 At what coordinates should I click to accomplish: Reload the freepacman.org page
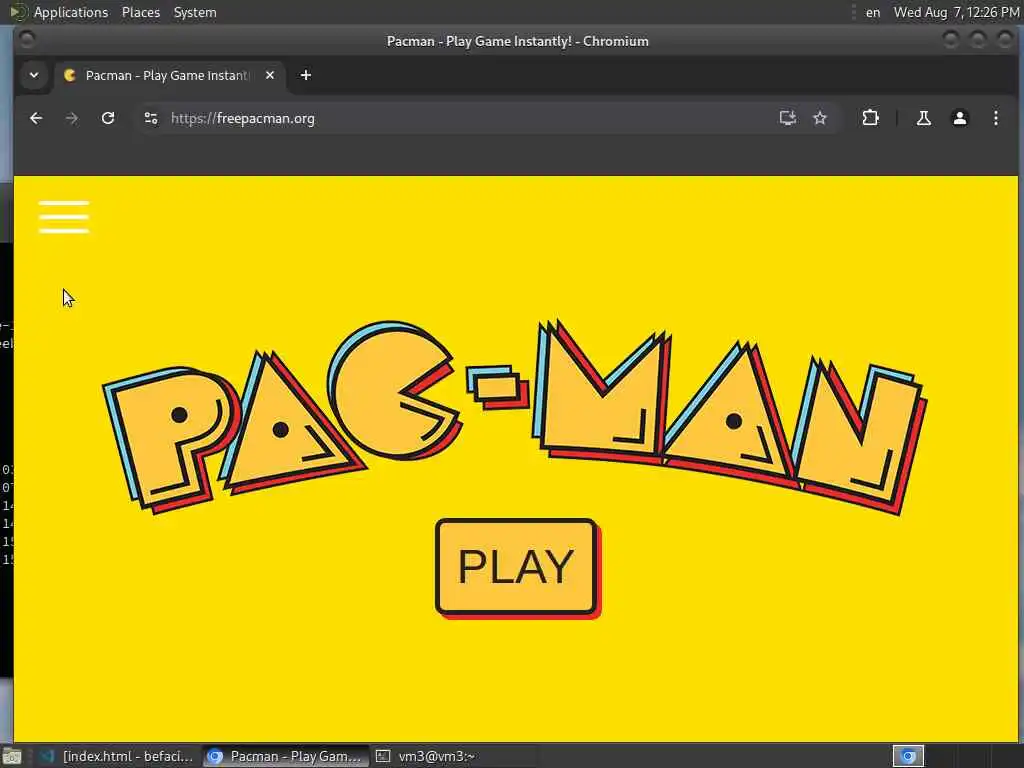pyautogui.click(x=108, y=118)
